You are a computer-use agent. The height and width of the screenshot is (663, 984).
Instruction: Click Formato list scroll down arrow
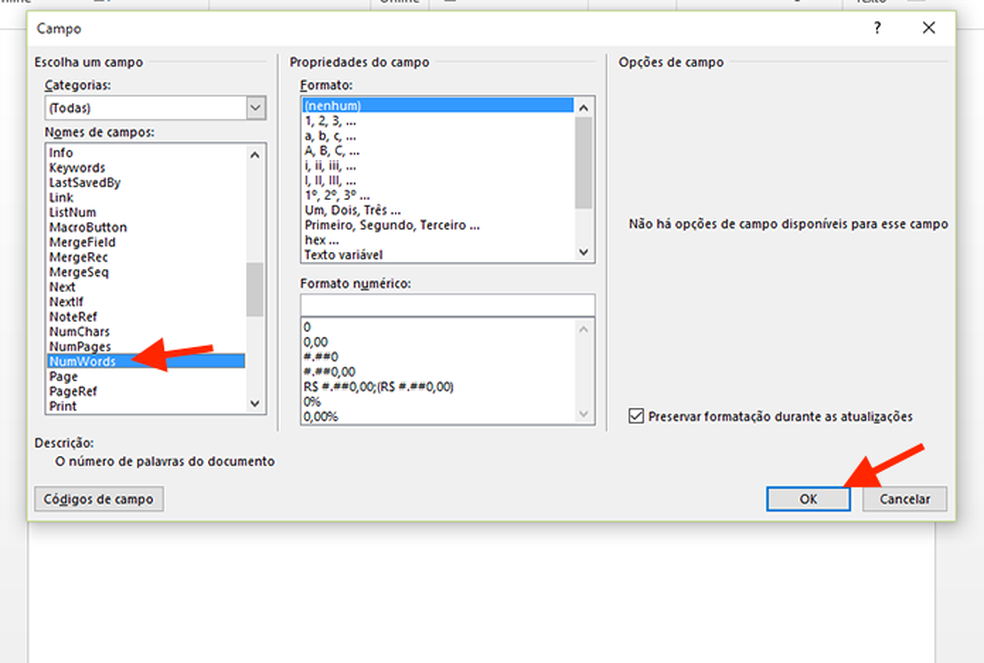[584, 252]
